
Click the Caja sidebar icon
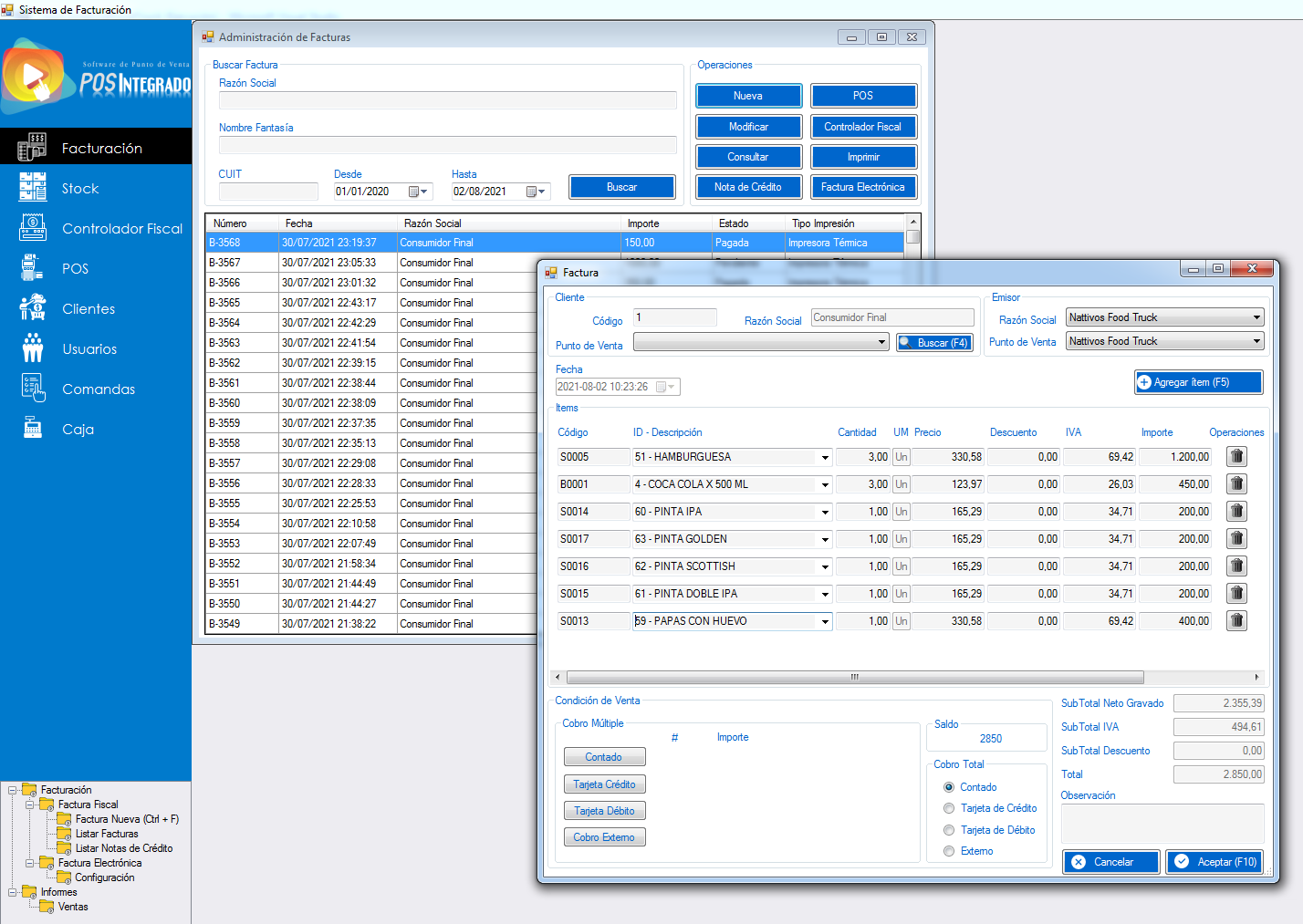(32, 428)
